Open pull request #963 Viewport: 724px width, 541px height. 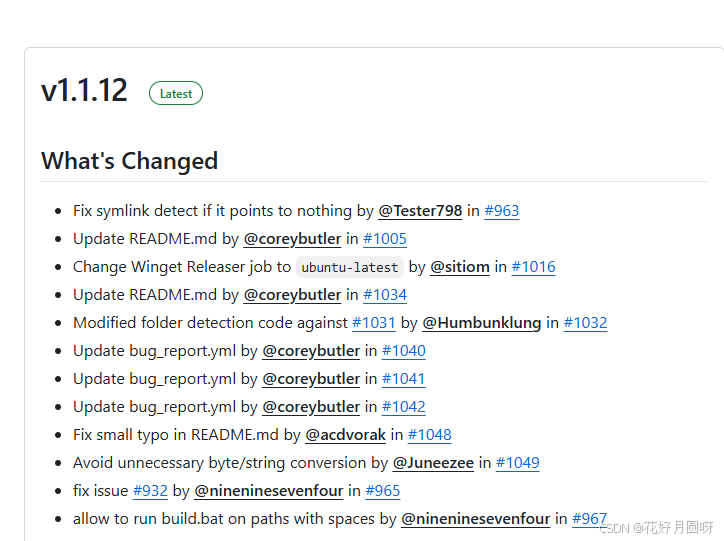502,211
